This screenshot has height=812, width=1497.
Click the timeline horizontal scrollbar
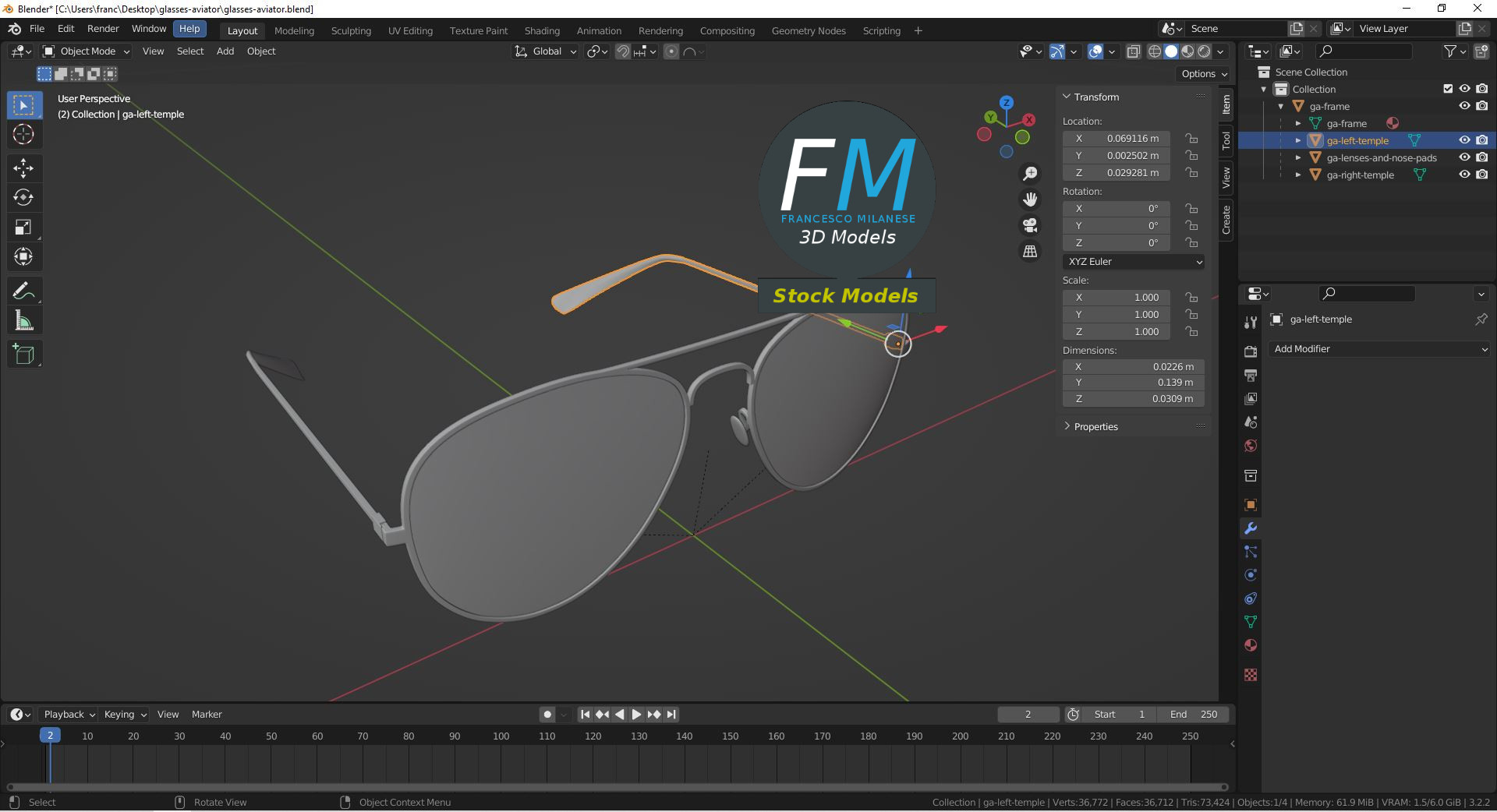pos(618,787)
